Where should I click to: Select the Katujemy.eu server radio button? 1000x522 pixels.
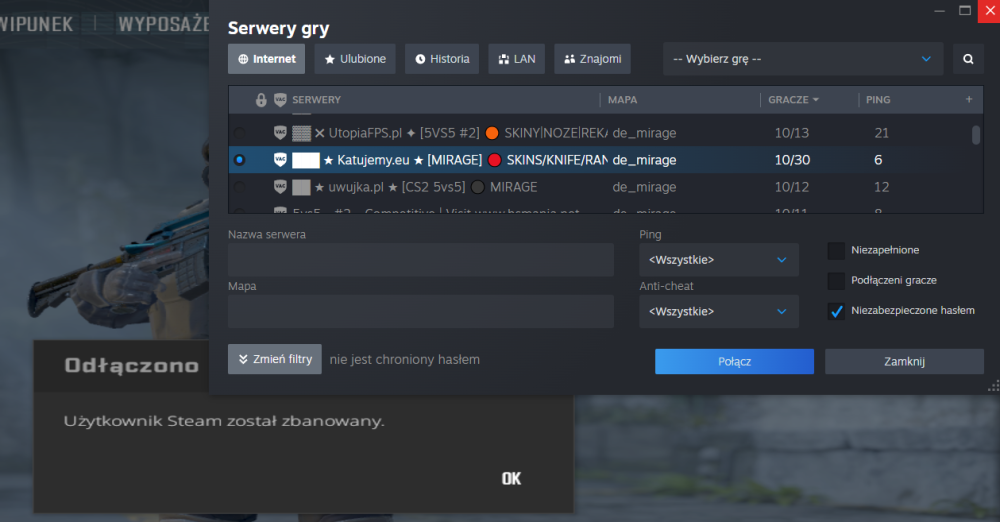click(239, 160)
